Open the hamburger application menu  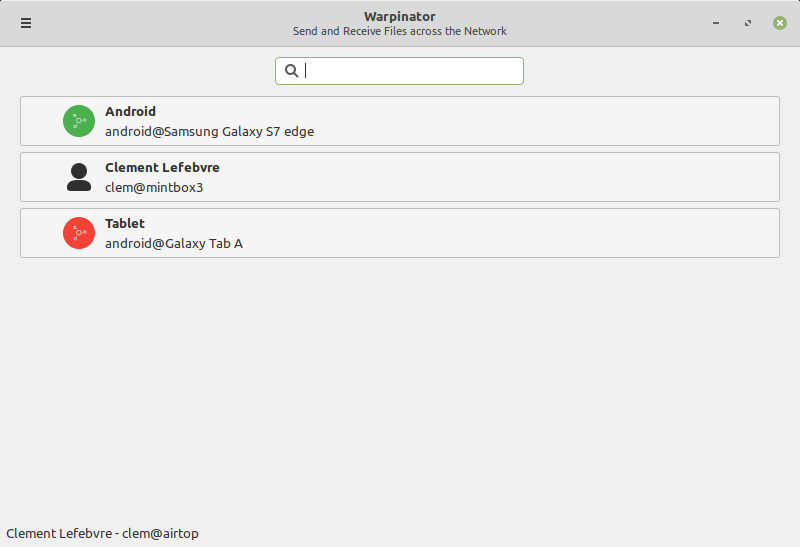(x=26, y=23)
